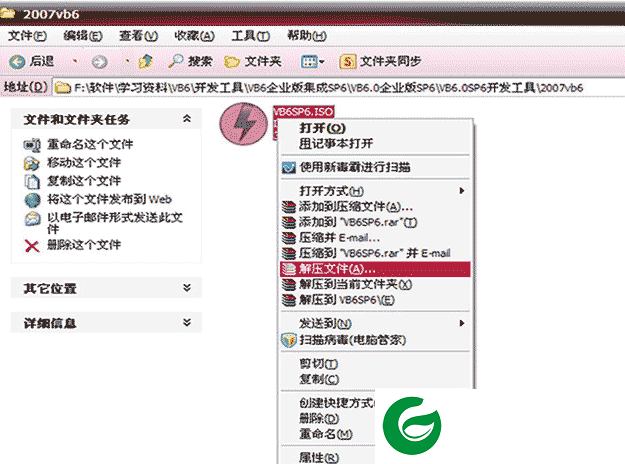Click the Folder Sync (文件夹同步) button
The width and height of the screenshot is (625, 464).
click(380, 61)
